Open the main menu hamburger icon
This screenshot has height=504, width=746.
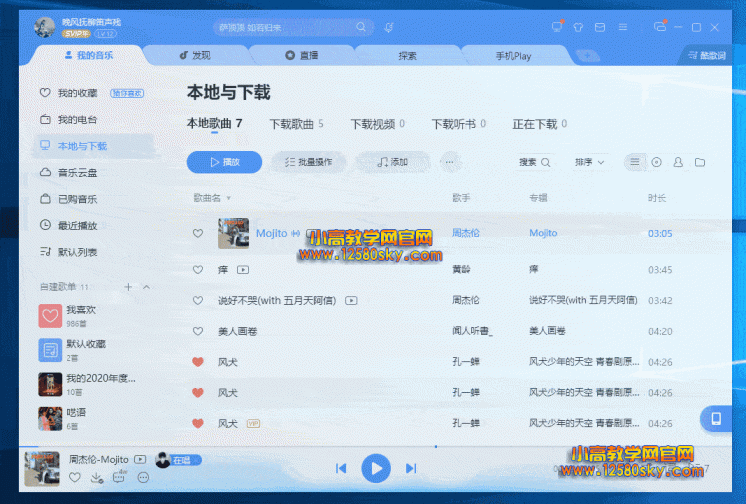622,27
